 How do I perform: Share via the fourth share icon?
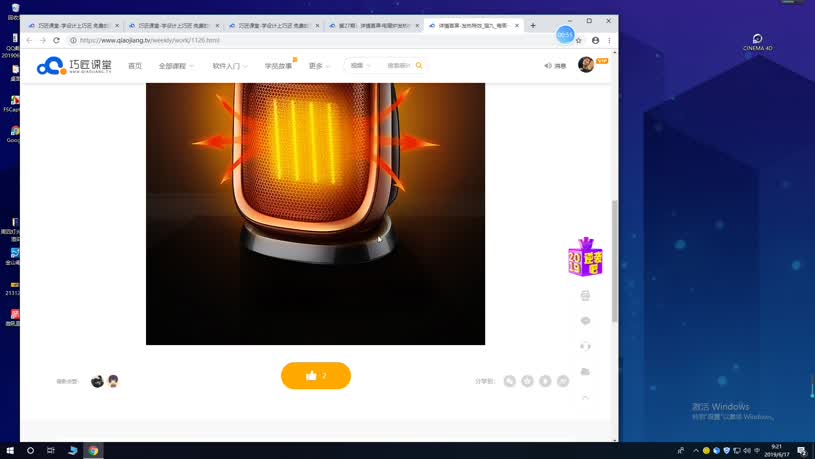563,381
